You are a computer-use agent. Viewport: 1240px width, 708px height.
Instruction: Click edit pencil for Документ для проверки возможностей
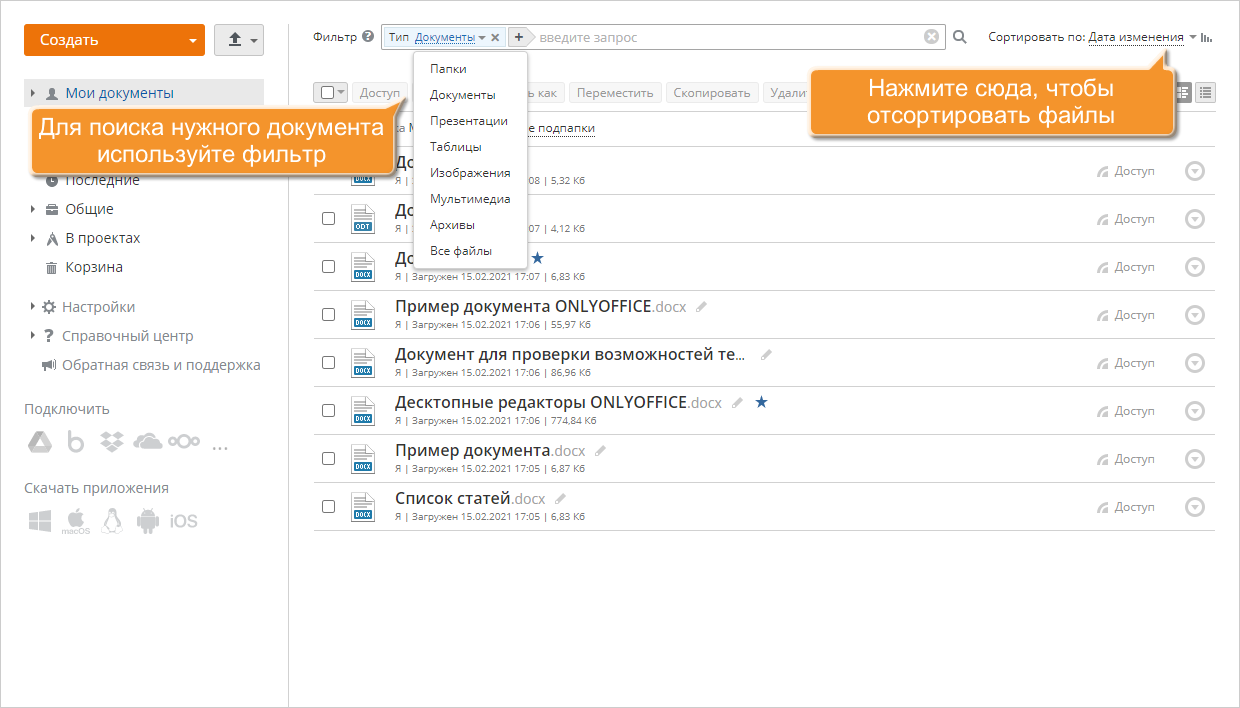pyautogui.click(x=766, y=355)
